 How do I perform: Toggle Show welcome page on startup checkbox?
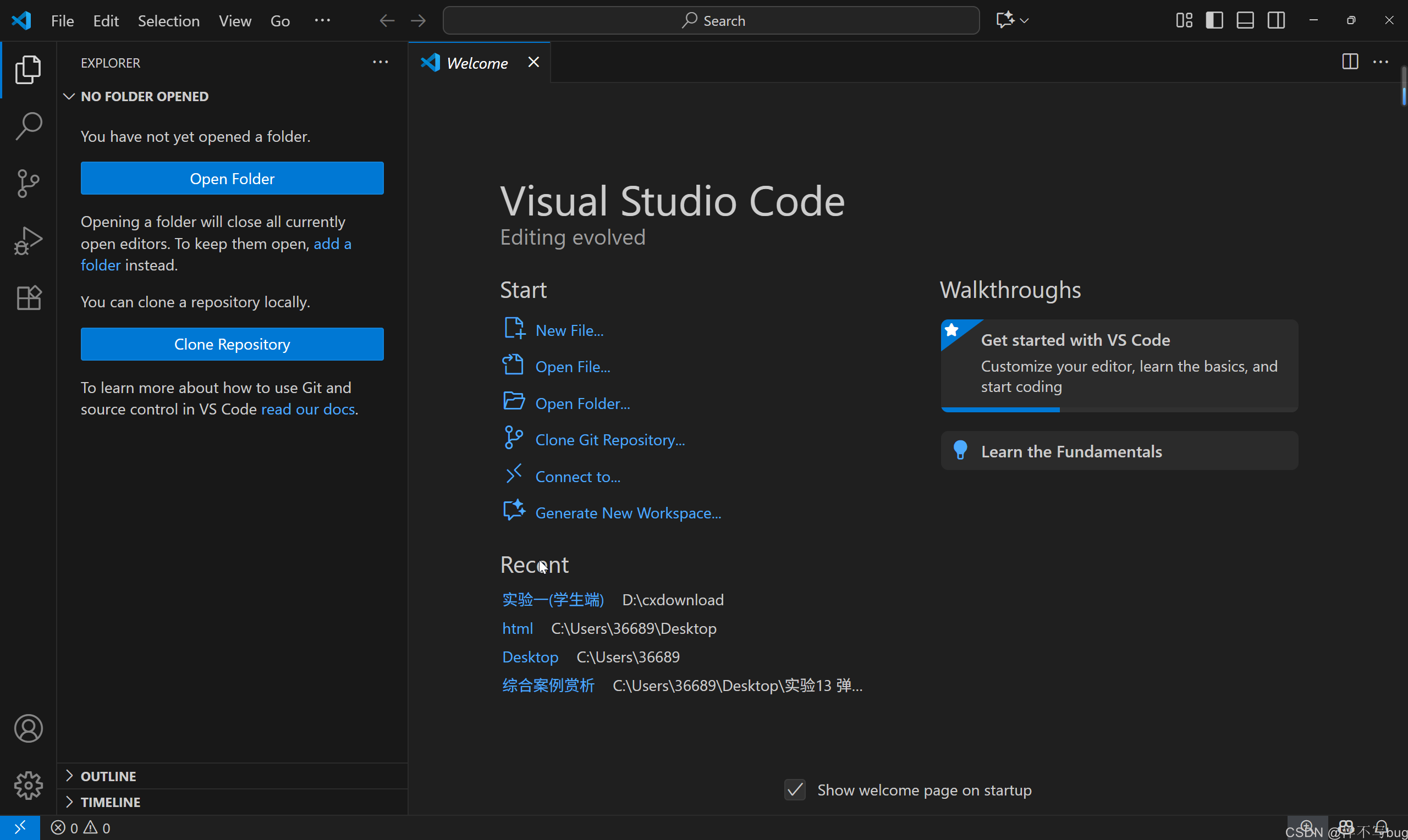(x=795, y=789)
